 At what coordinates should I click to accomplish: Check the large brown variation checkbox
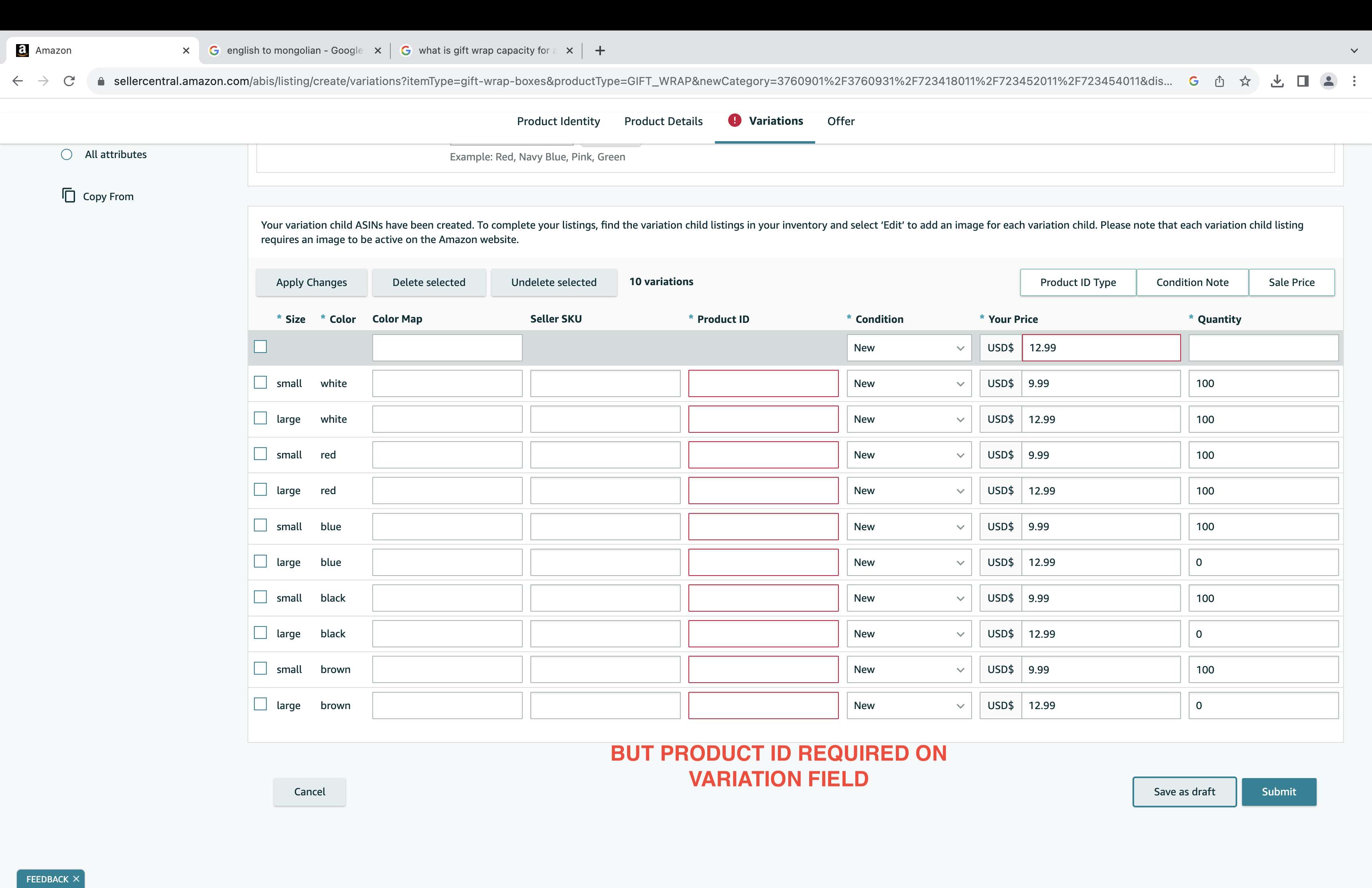tap(261, 704)
